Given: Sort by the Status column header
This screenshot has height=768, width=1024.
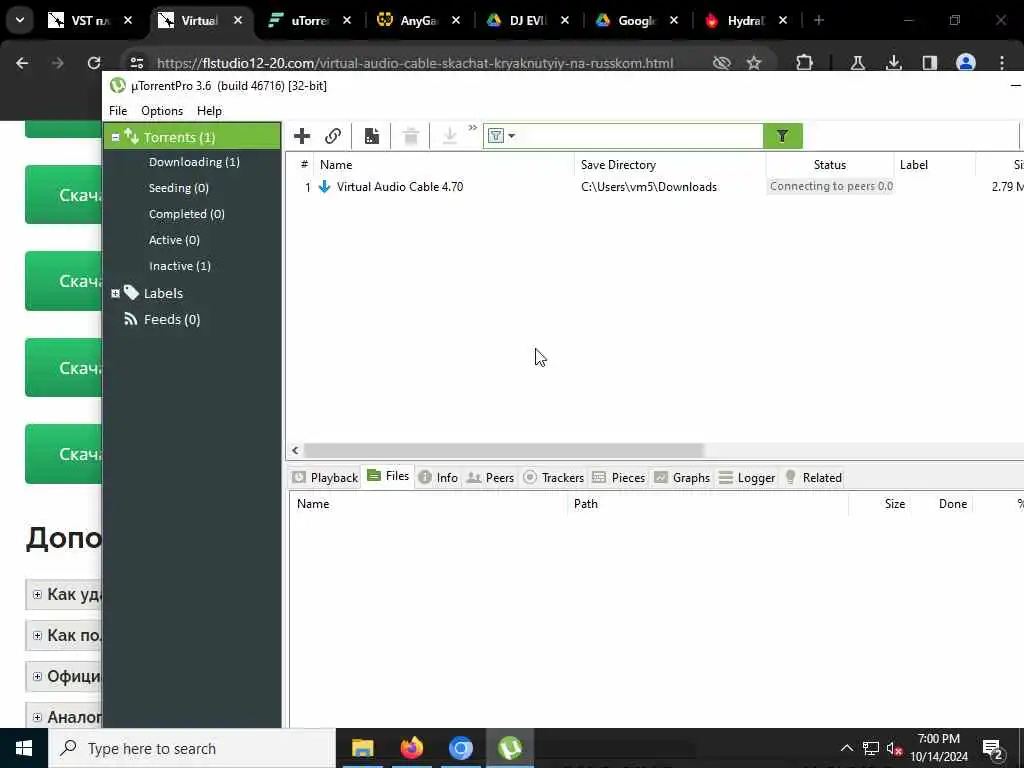Looking at the screenshot, I should 829,165.
